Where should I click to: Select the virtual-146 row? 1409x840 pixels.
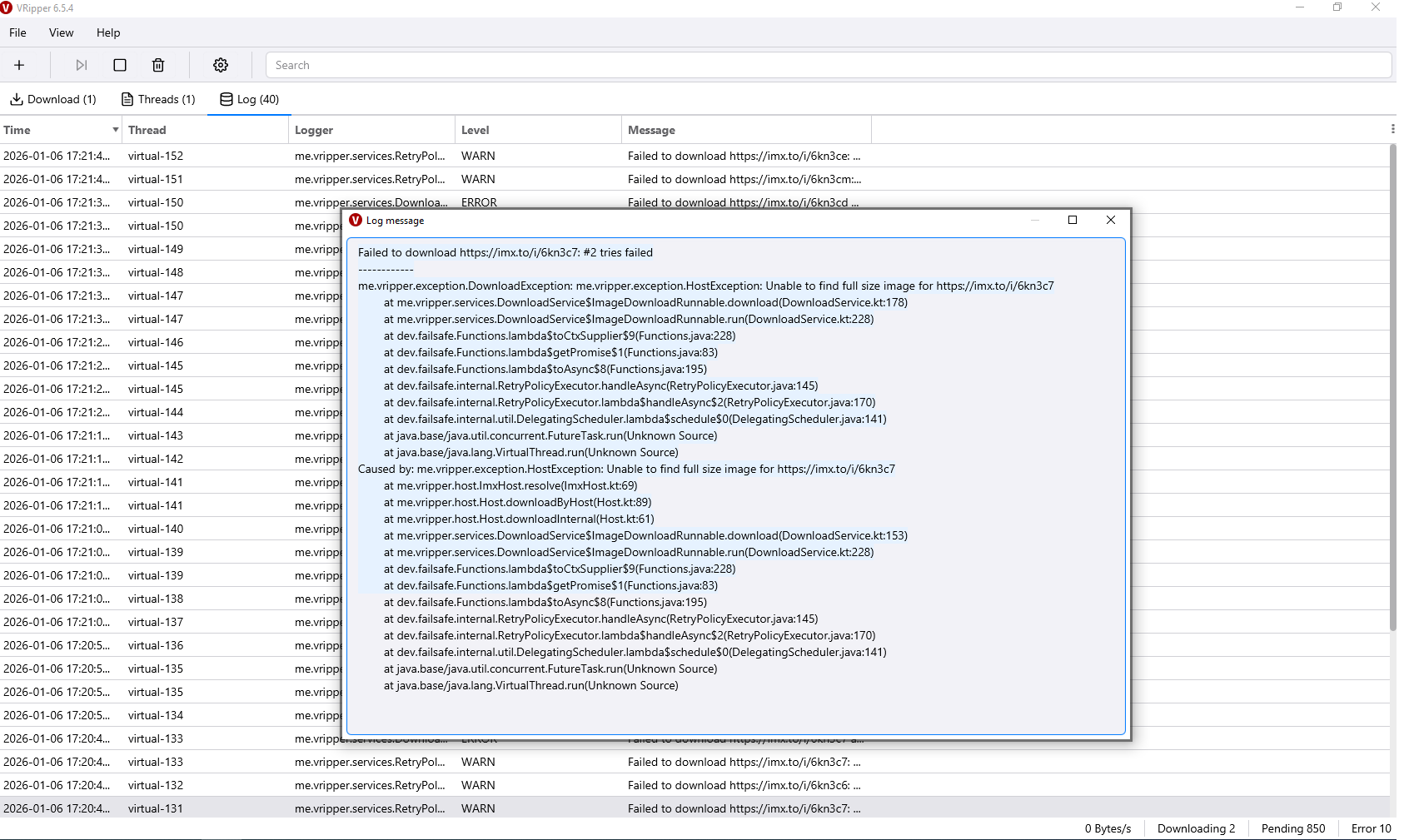click(171, 342)
